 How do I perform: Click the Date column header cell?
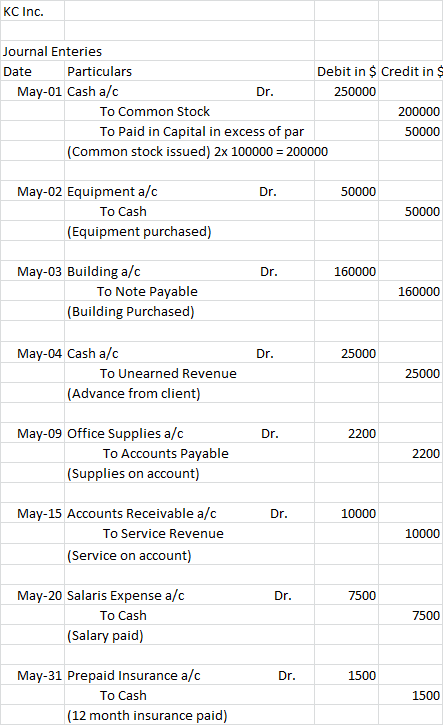click(x=32, y=71)
